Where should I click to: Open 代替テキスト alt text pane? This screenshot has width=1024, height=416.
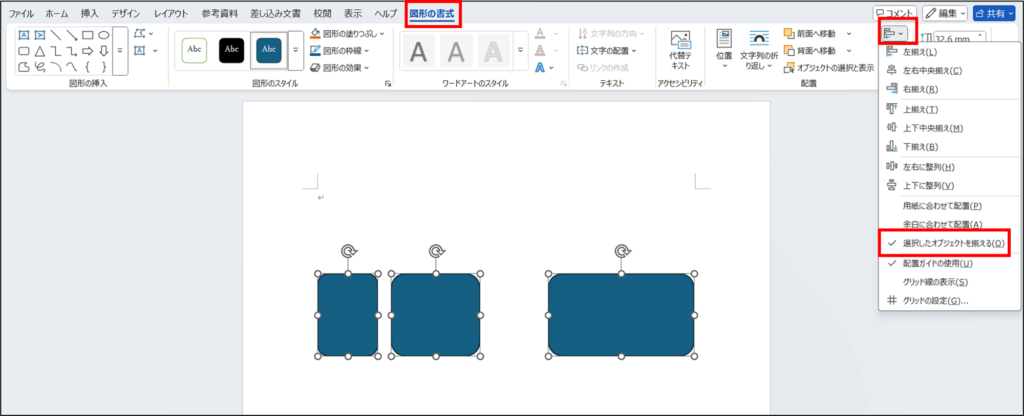click(681, 50)
